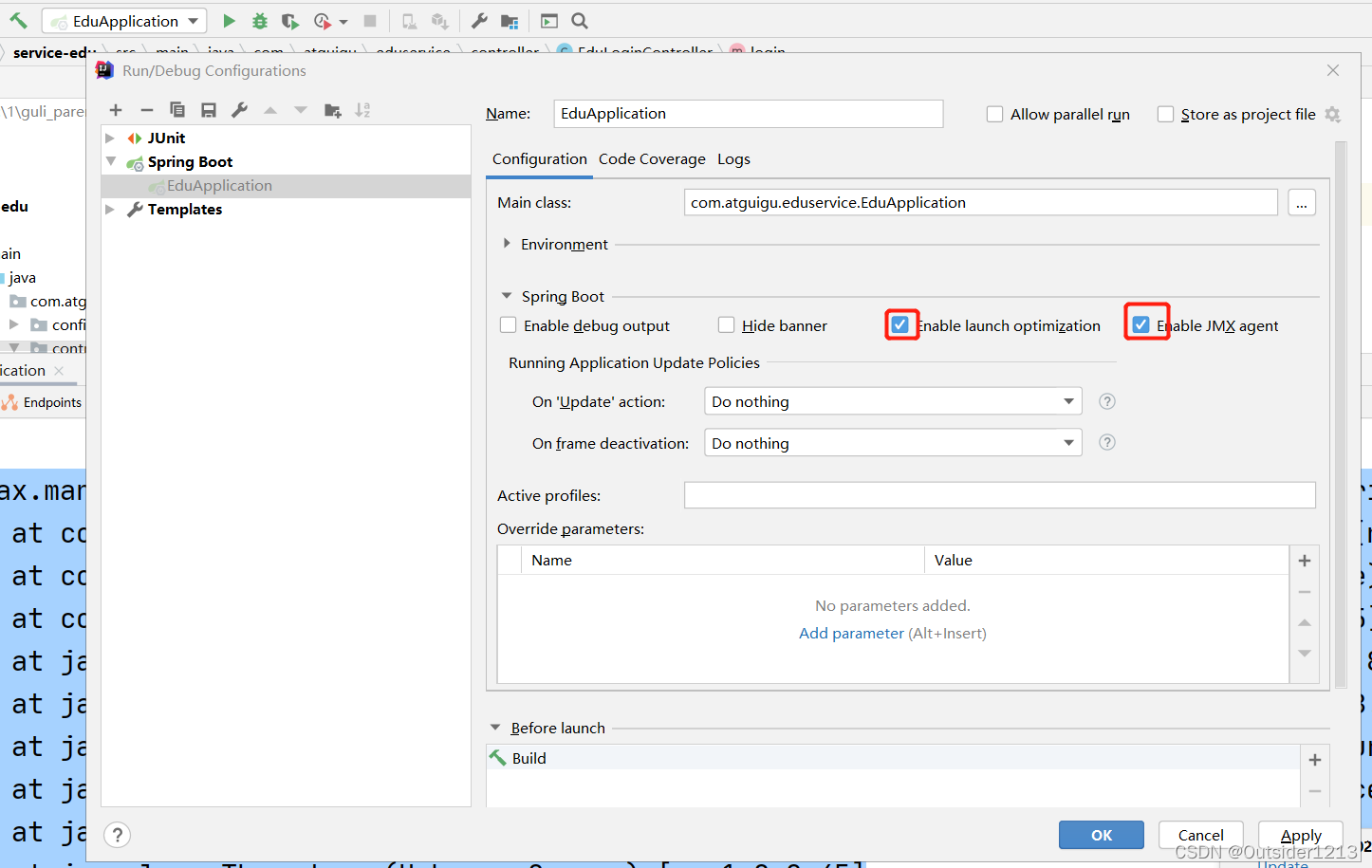Switch to the Logs tab
Screen dimensions: 1372x868
[x=733, y=159]
